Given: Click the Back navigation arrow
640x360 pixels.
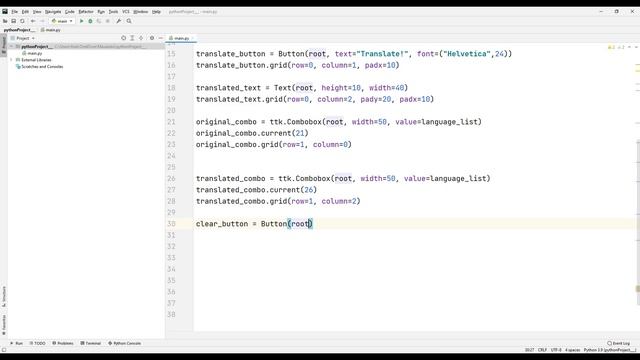Looking at the screenshot, I should [33, 21].
